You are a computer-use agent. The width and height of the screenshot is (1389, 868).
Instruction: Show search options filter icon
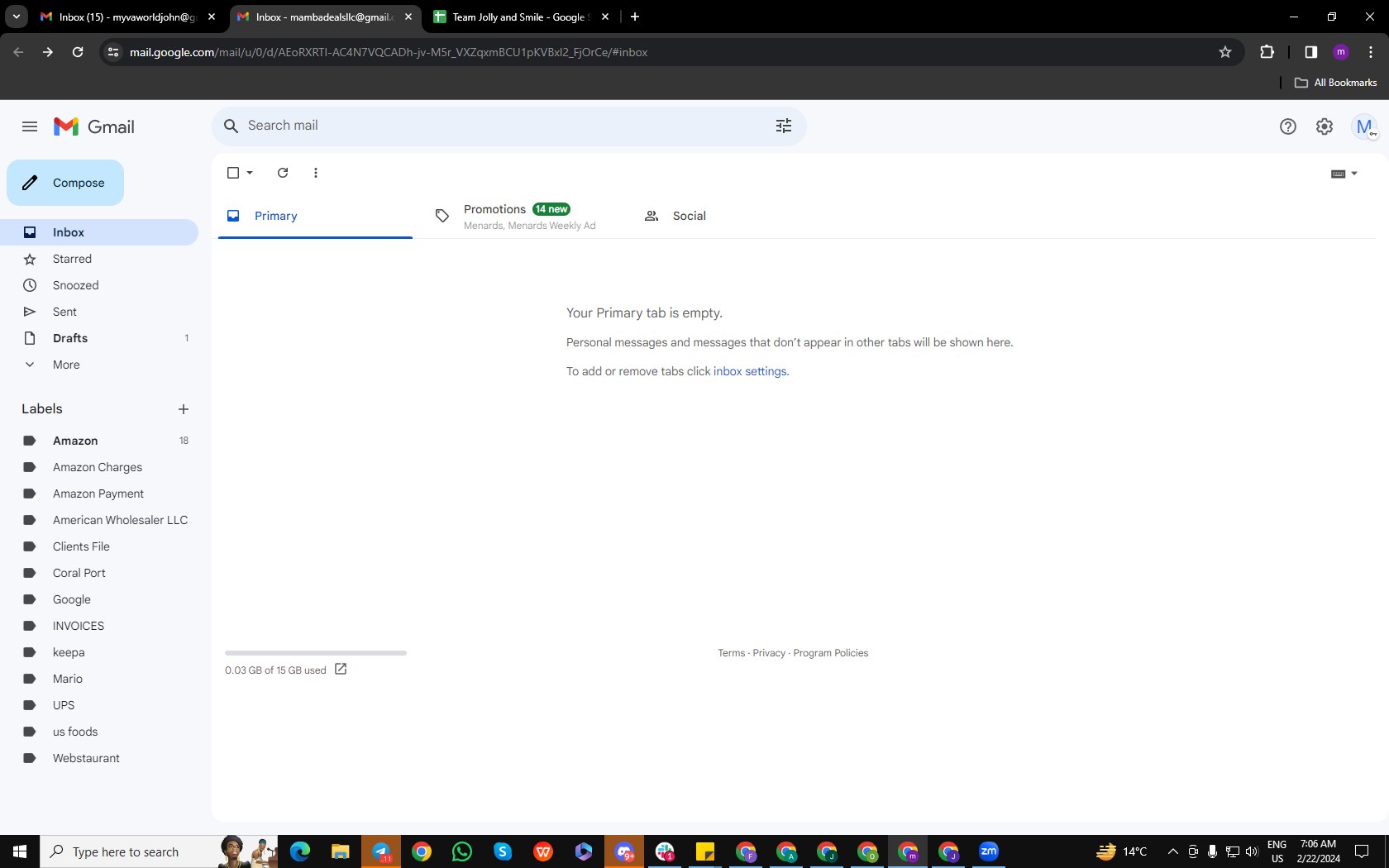point(784,126)
